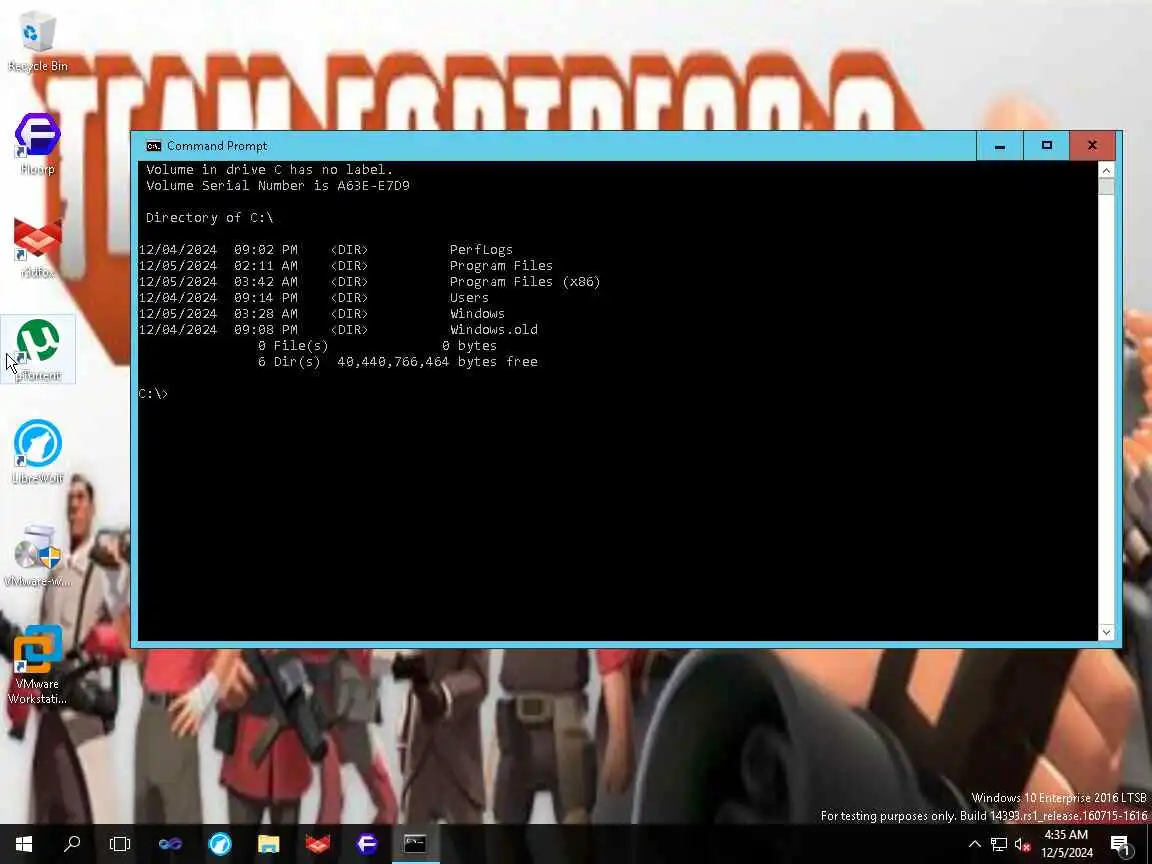Select the VMware Workstation desktop shortcut
The width and height of the screenshot is (1152, 864).
[x=37, y=665]
